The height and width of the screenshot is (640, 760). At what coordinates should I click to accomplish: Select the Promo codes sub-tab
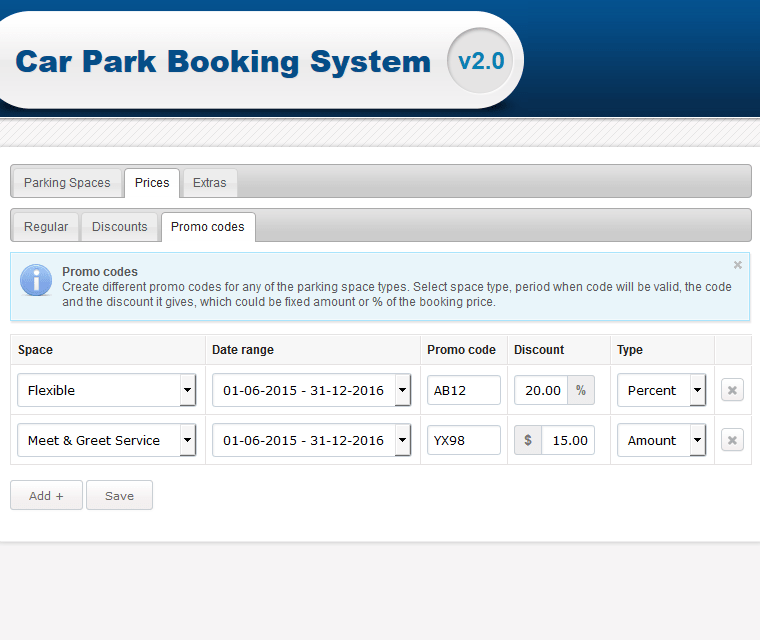coord(208,227)
